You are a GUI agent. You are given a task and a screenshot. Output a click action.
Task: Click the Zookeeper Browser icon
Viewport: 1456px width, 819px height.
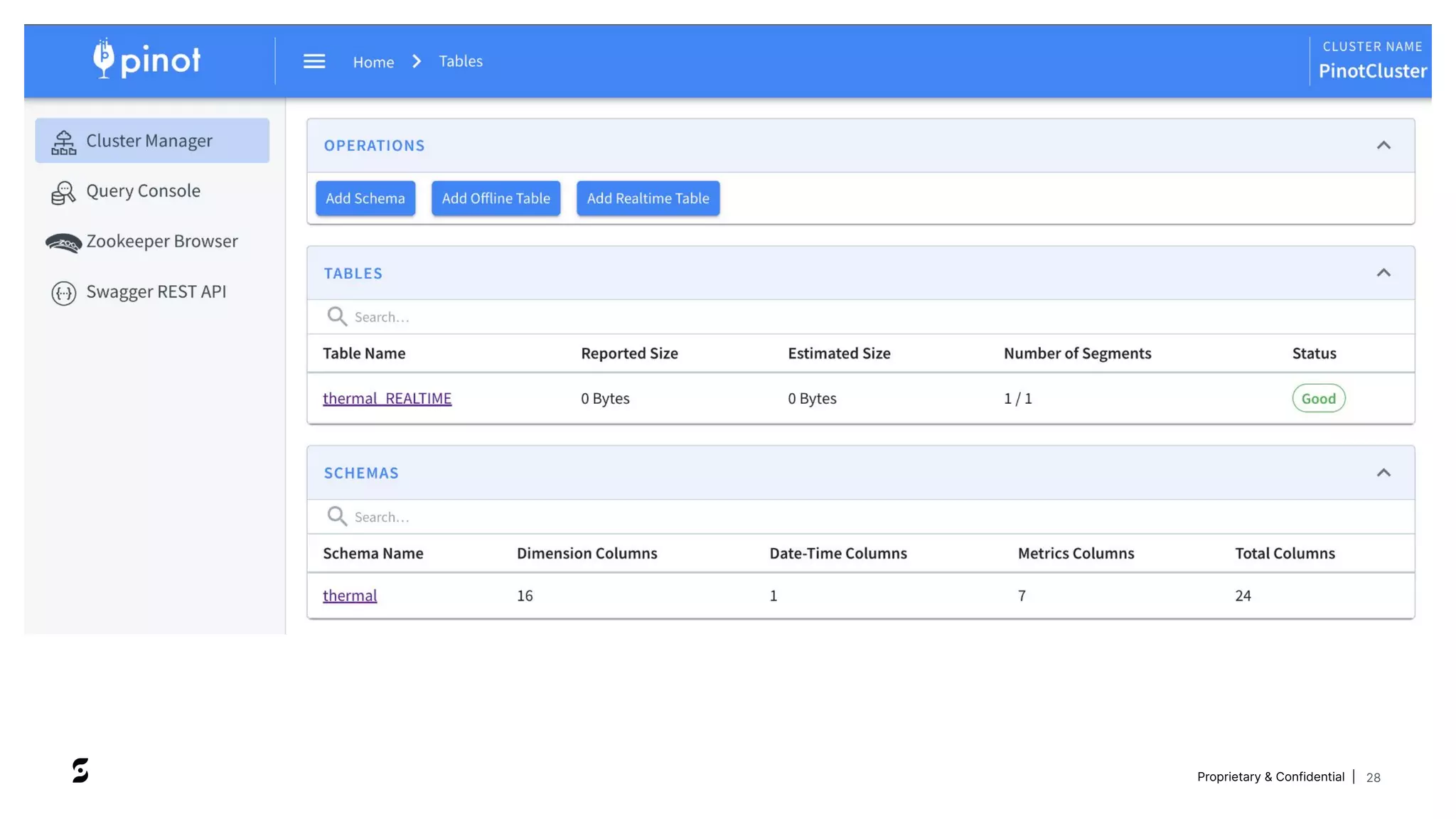63,243
